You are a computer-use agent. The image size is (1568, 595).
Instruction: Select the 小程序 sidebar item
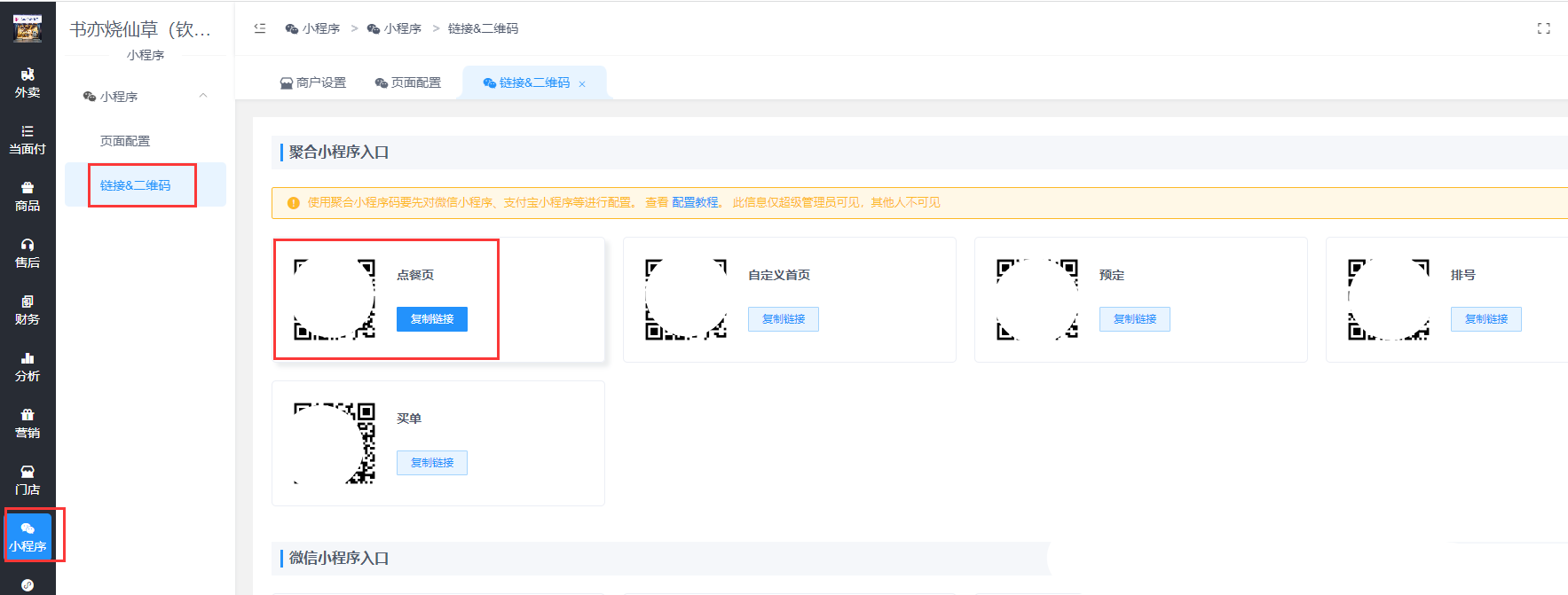(x=28, y=537)
